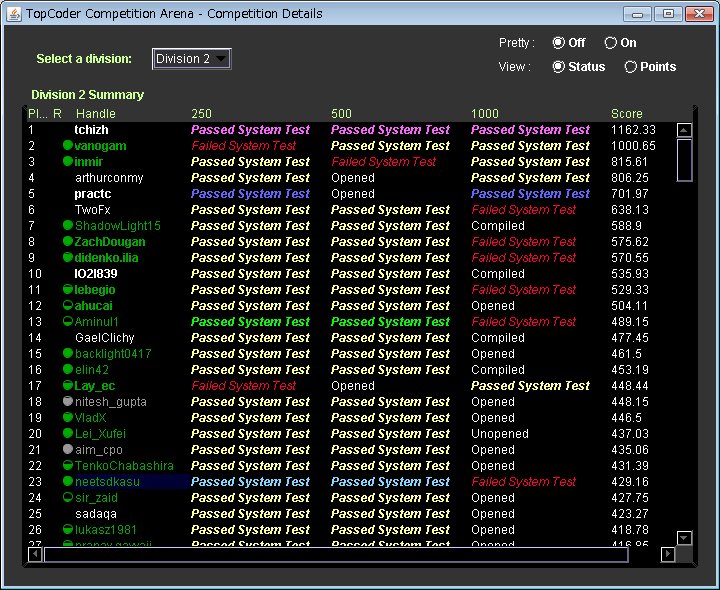Click the horizontal scrollbar left arrow
The width and height of the screenshot is (720, 590).
(35, 554)
